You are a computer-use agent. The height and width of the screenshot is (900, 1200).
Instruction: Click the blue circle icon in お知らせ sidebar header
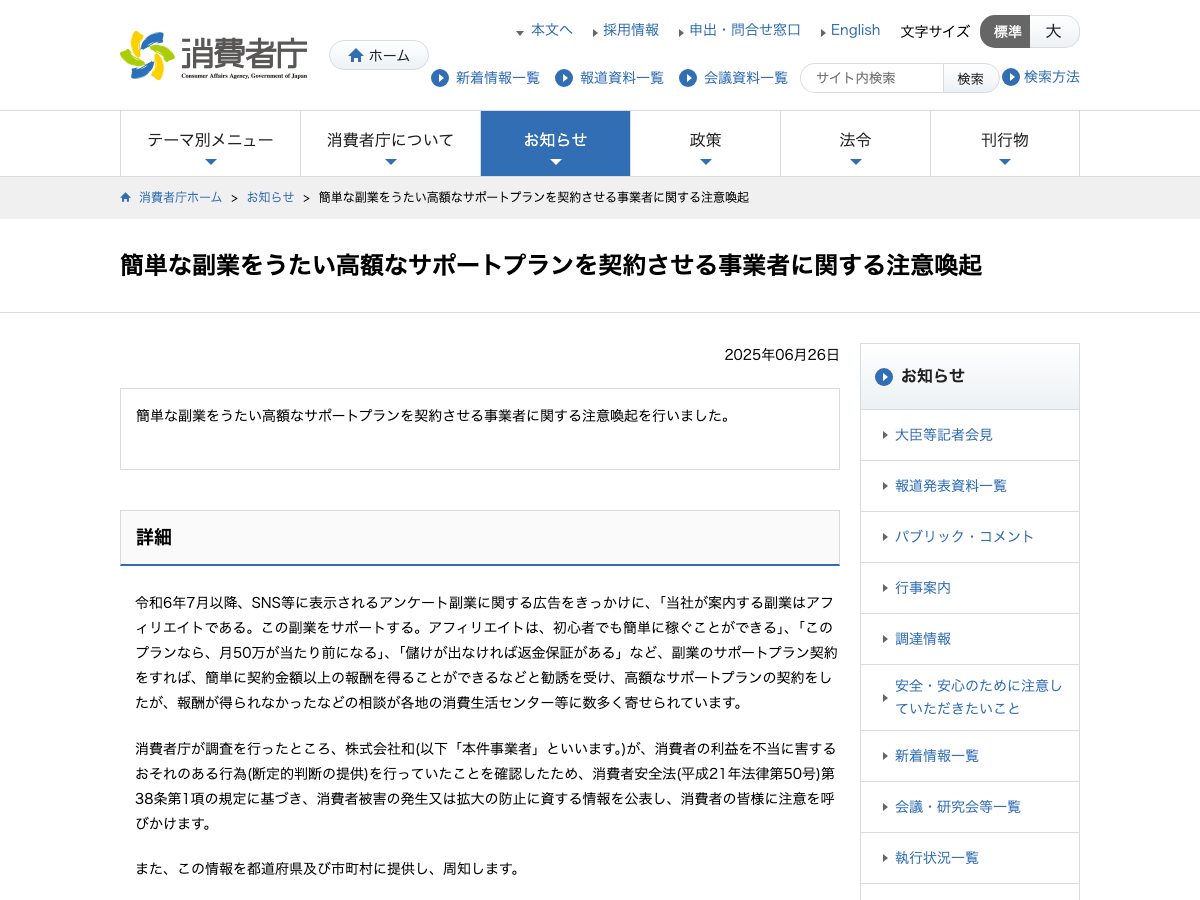point(884,377)
